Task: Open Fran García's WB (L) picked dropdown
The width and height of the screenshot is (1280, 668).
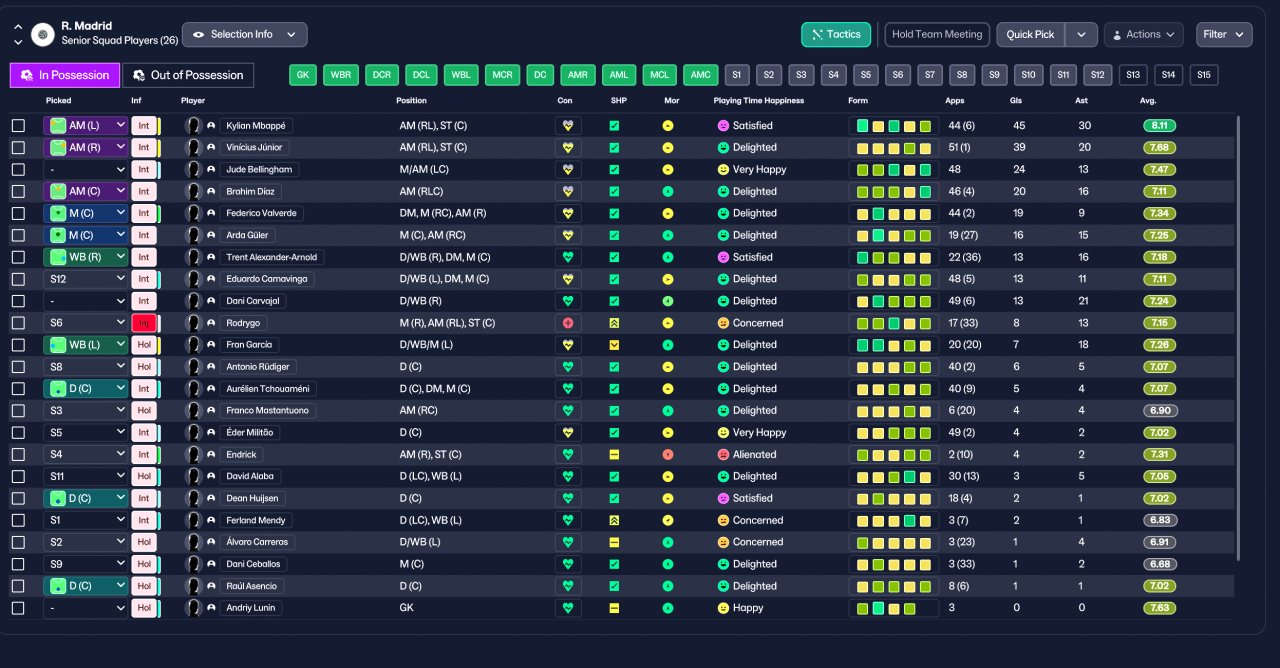Action: coord(86,345)
